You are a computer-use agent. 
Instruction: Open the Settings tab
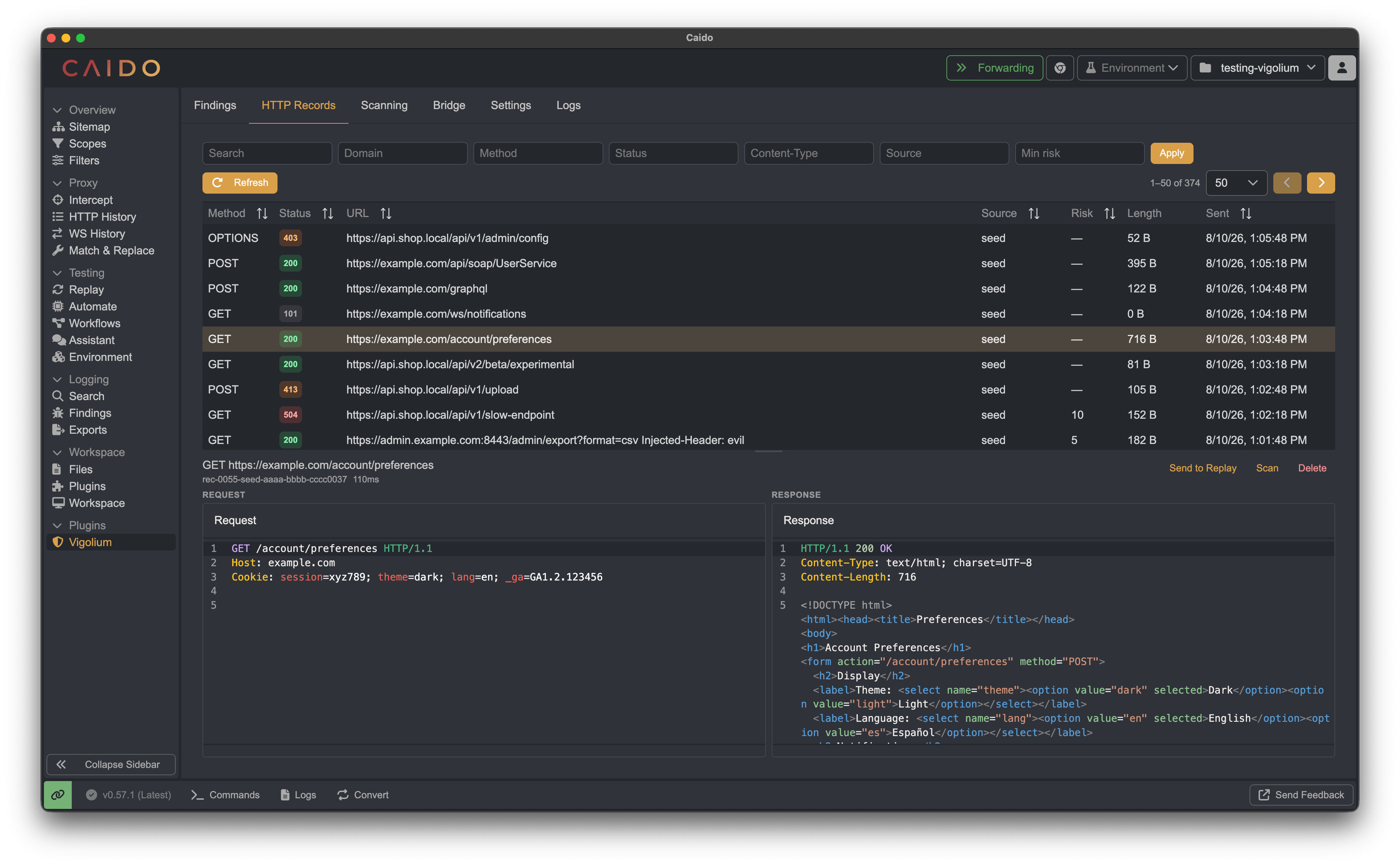pyautogui.click(x=510, y=105)
